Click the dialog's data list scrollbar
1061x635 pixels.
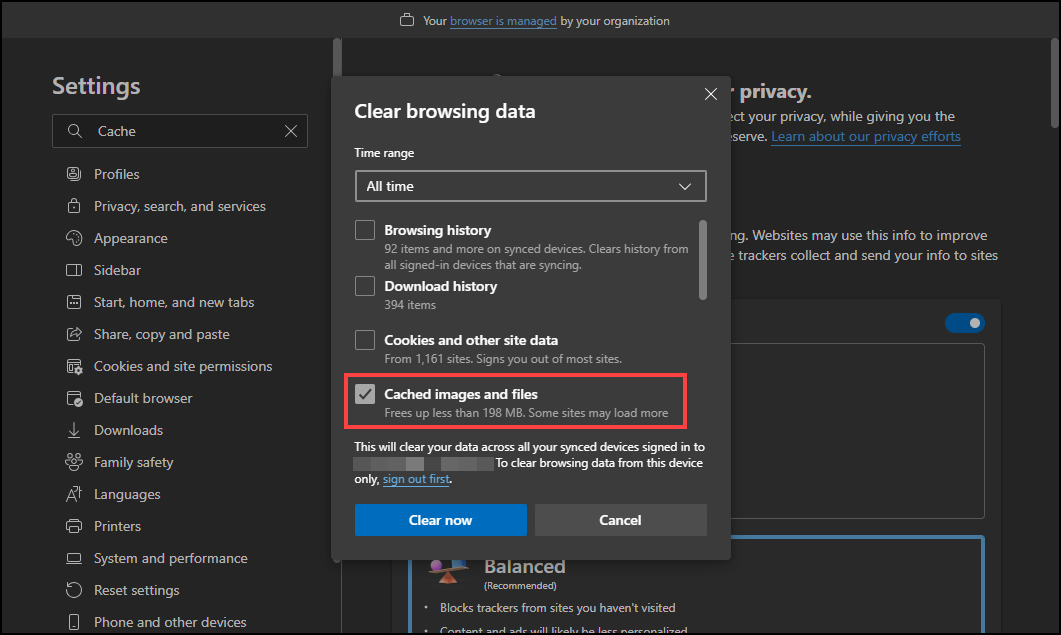[x=702, y=260]
